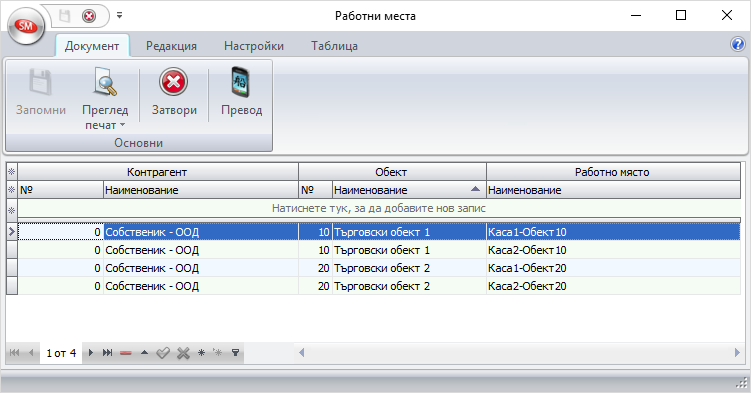Click the column chooser asterisk beside № header
This screenshot has height=393, width=751.
coord(11,190)
